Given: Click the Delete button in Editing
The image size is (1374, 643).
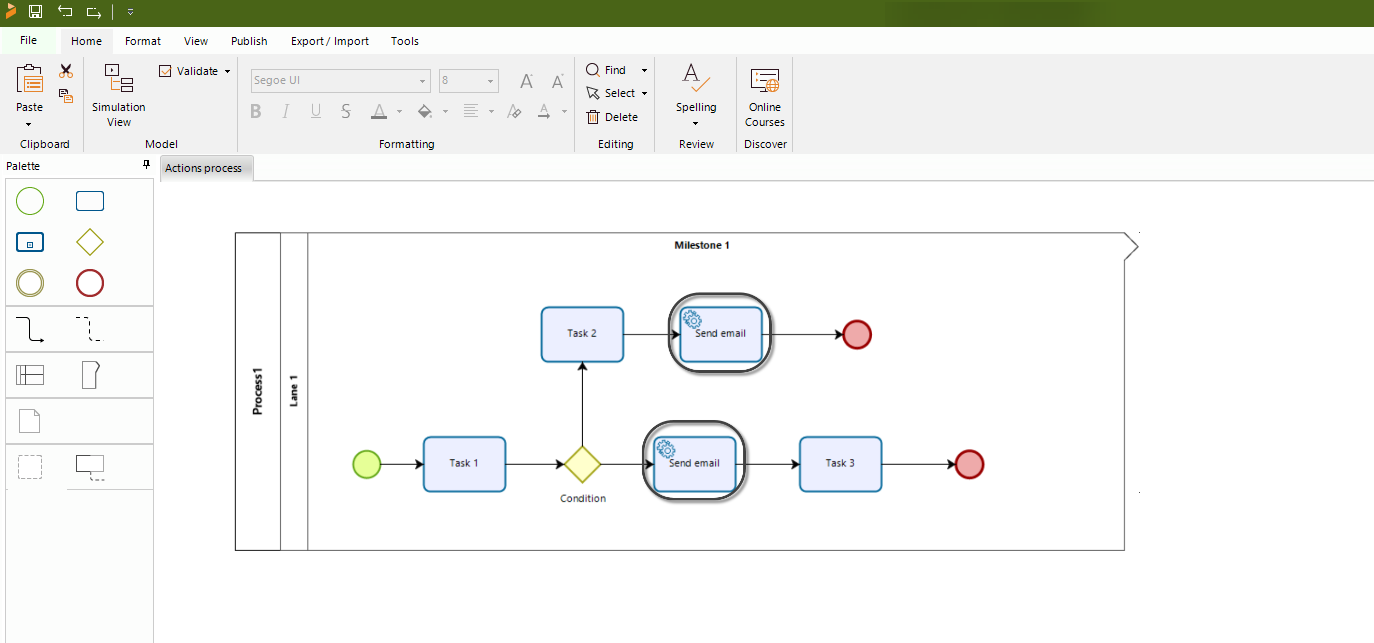Looking at the screenshot, I should pos(612,117).
